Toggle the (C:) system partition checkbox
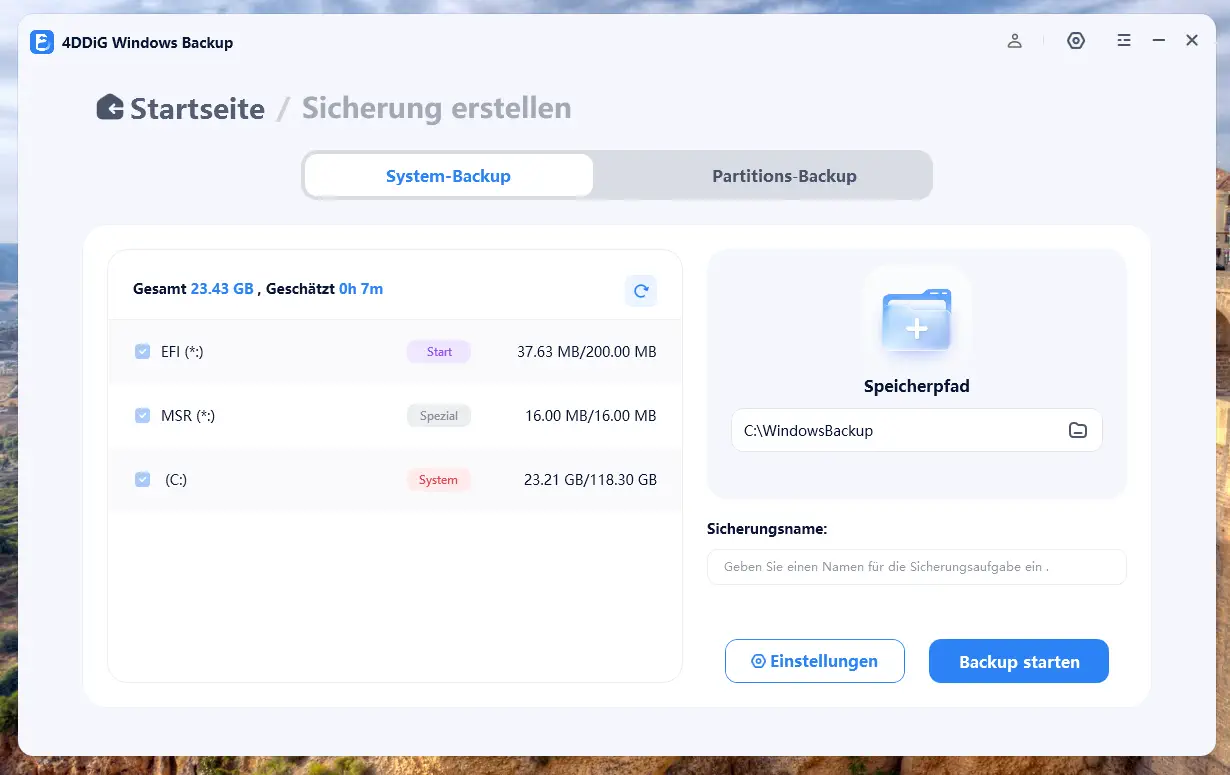 tap(143, 480)
